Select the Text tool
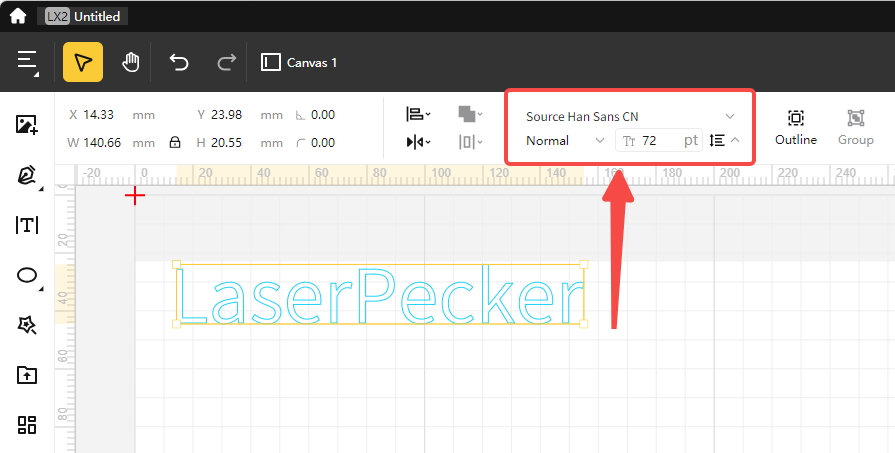This screenshot has width=895, height=453. [27, 225]
